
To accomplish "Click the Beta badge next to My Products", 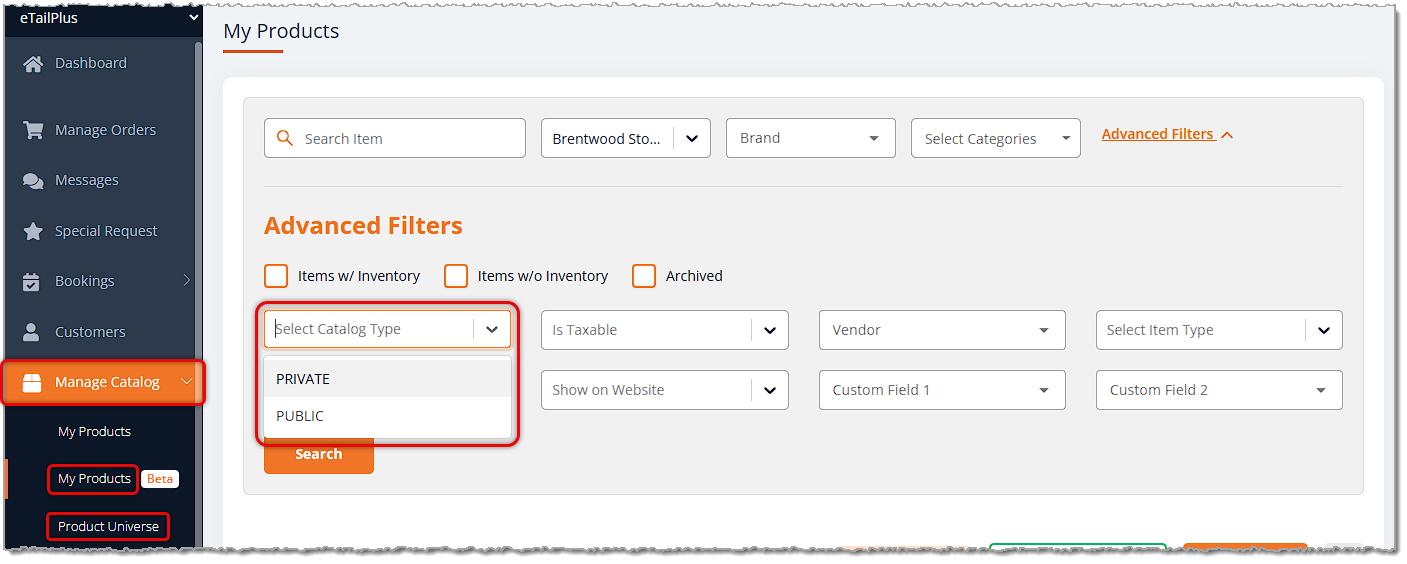I will pos(160,479).
